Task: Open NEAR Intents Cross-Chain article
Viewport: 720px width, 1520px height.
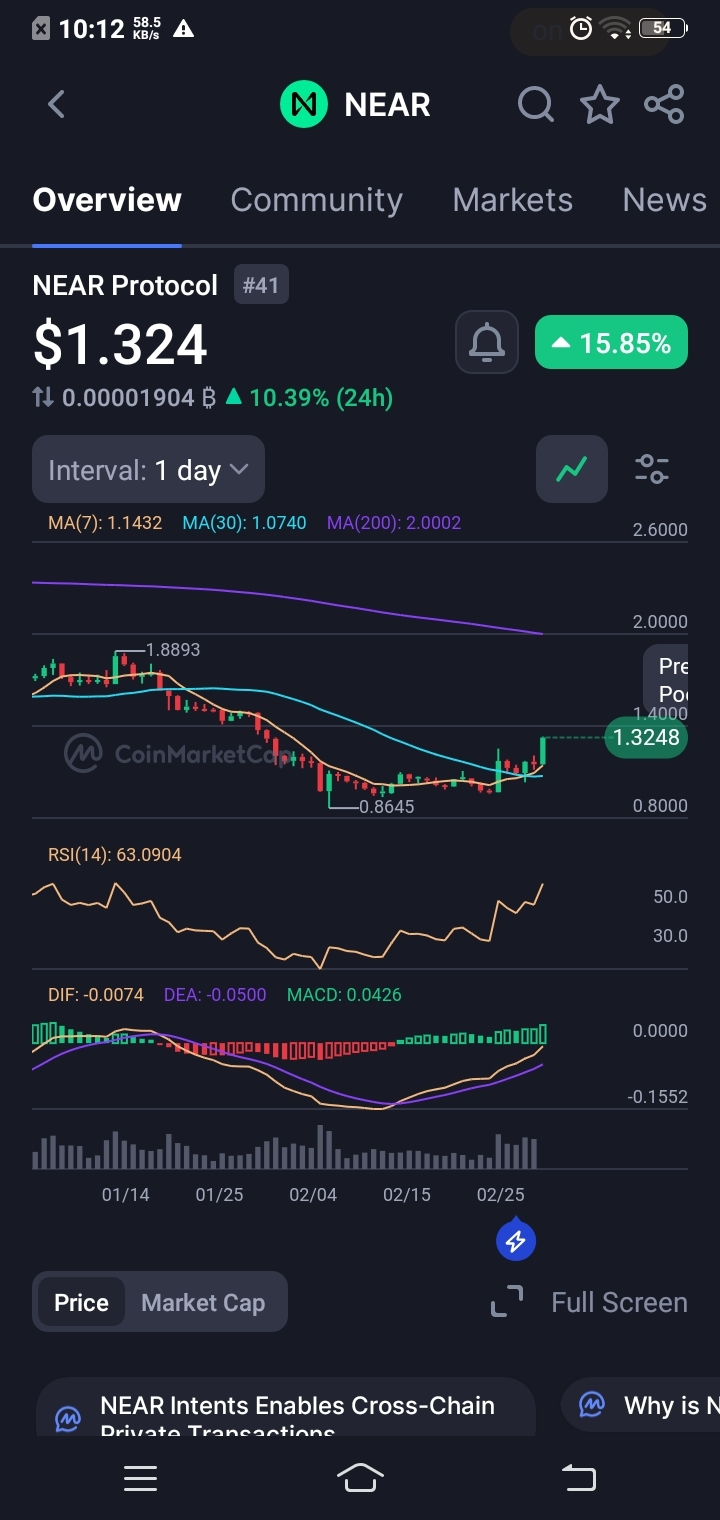Action: coord(285,1407)
